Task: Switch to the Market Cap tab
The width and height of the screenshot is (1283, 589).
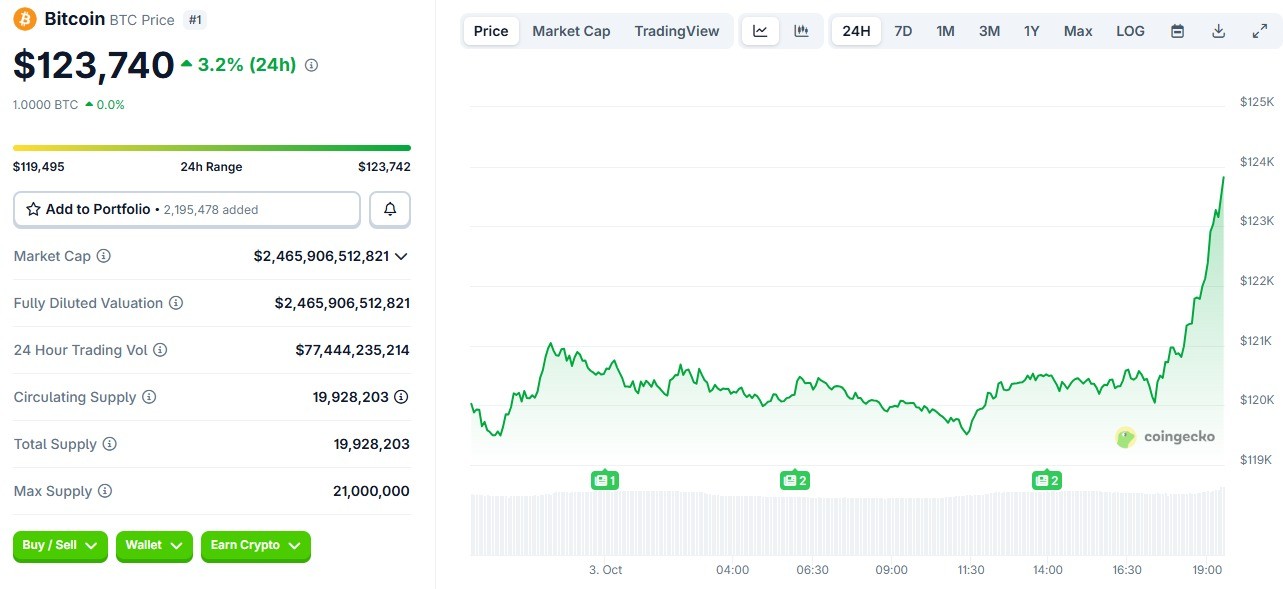Action: [571, 31]
